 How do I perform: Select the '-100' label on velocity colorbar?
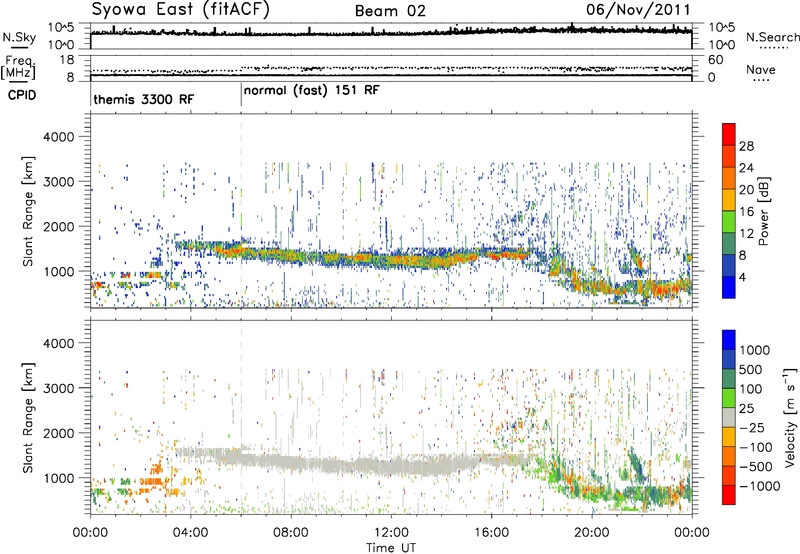[755, 447]
